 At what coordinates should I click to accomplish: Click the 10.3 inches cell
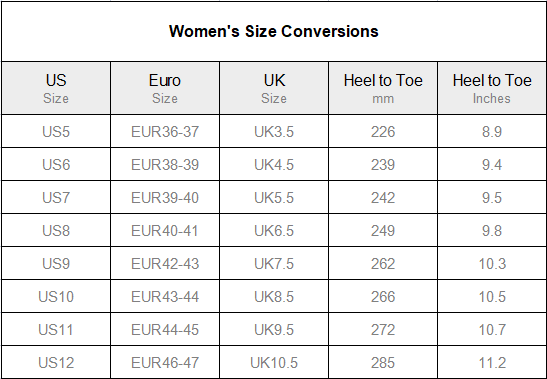[492, 263]
